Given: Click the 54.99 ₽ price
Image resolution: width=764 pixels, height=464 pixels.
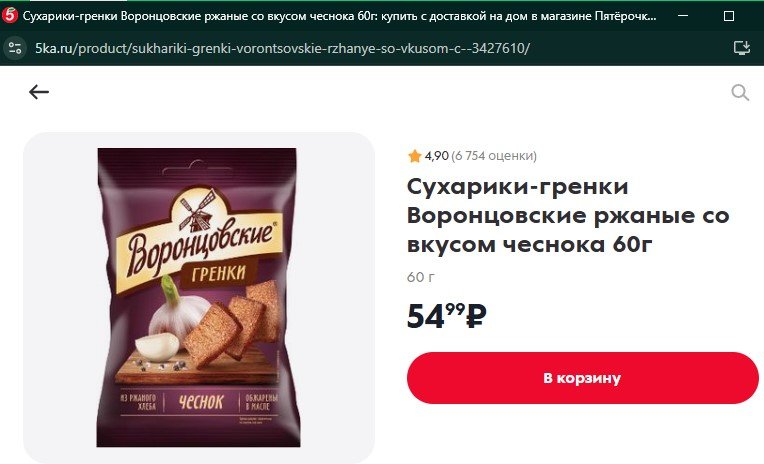Looking at the screenshot, I should click(x=446, y=316).
